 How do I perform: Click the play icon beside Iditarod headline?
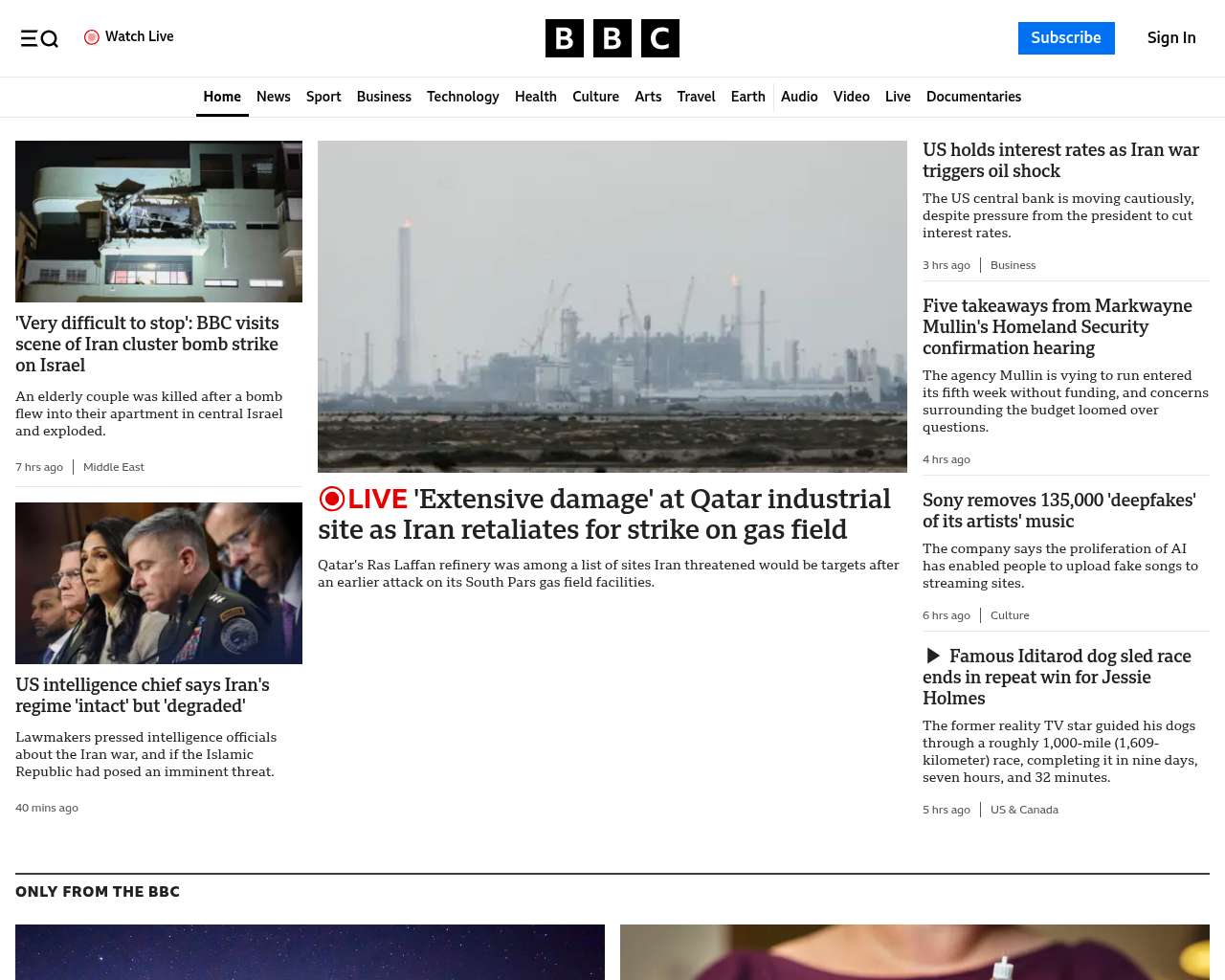click(x=933, y=657)
